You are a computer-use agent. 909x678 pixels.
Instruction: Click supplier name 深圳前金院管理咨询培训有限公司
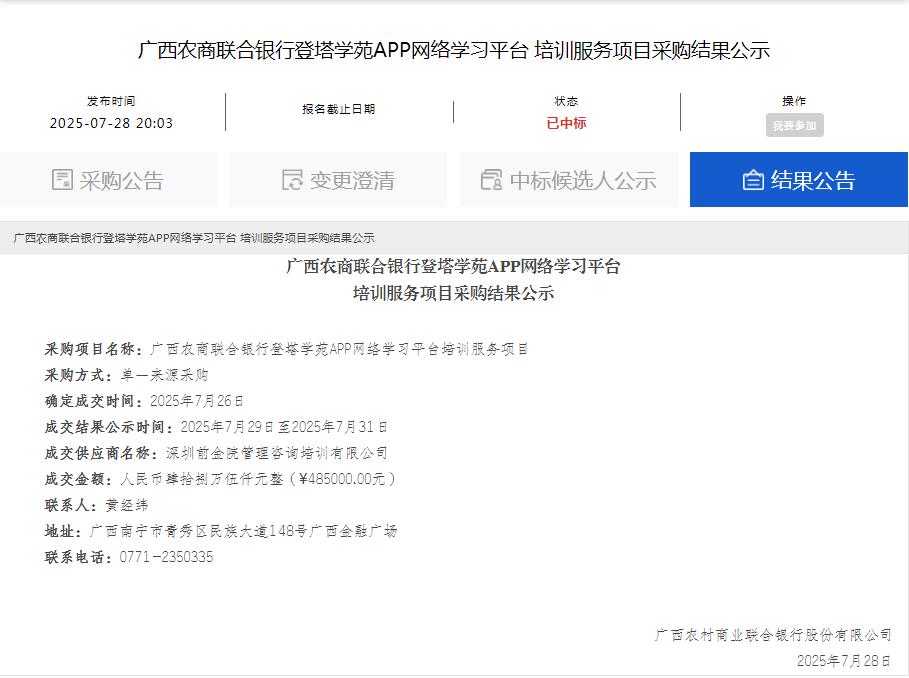pos(277,453)
